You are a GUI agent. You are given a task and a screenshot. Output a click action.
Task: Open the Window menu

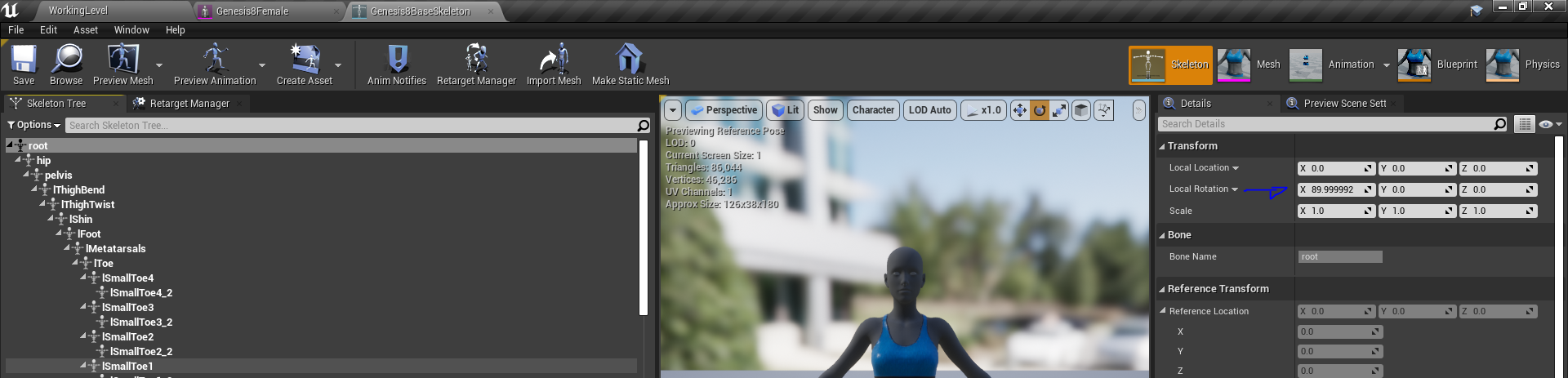pos(131,29)
